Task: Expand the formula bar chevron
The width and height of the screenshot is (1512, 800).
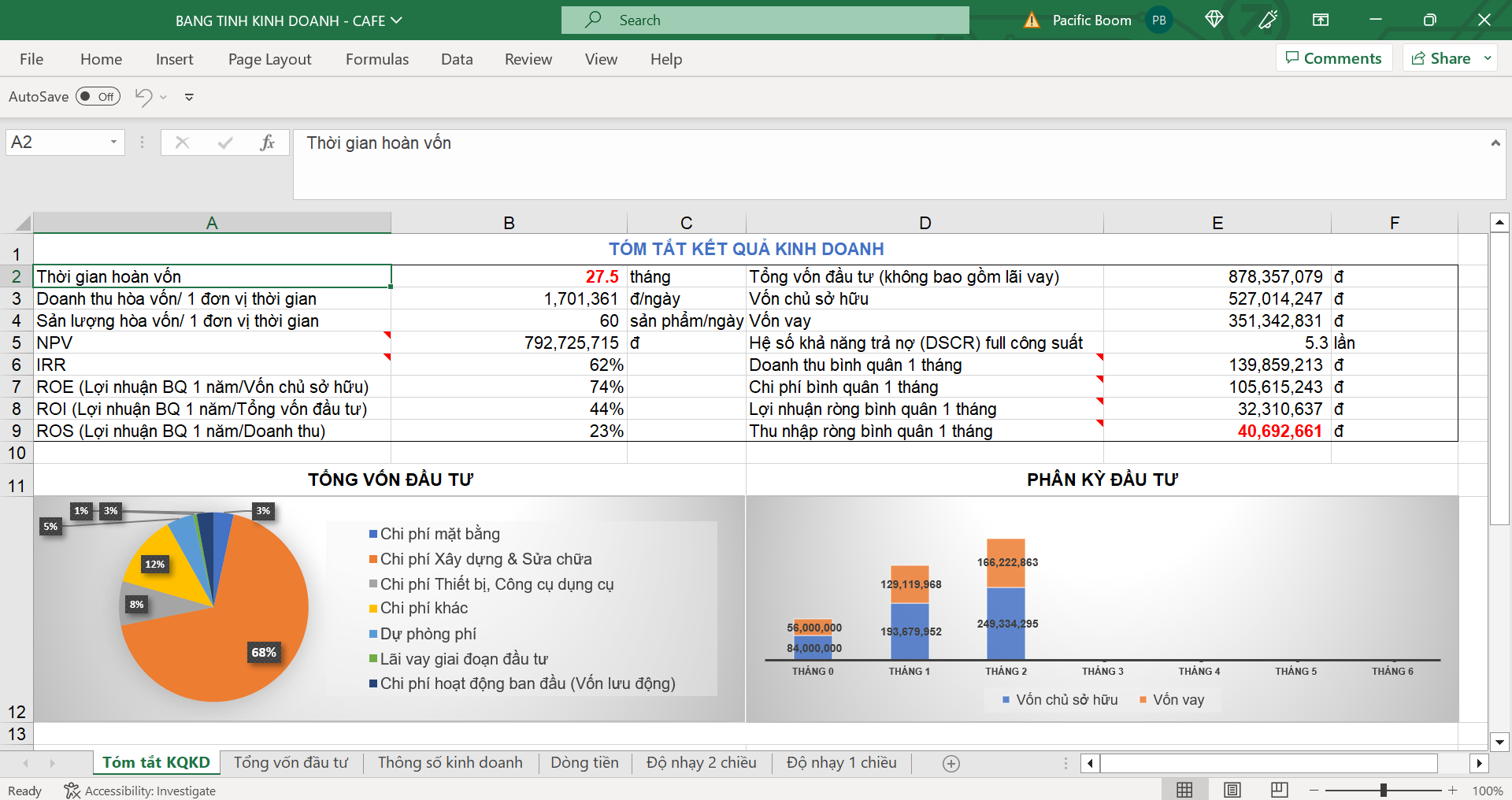Action: [1495, 143]
